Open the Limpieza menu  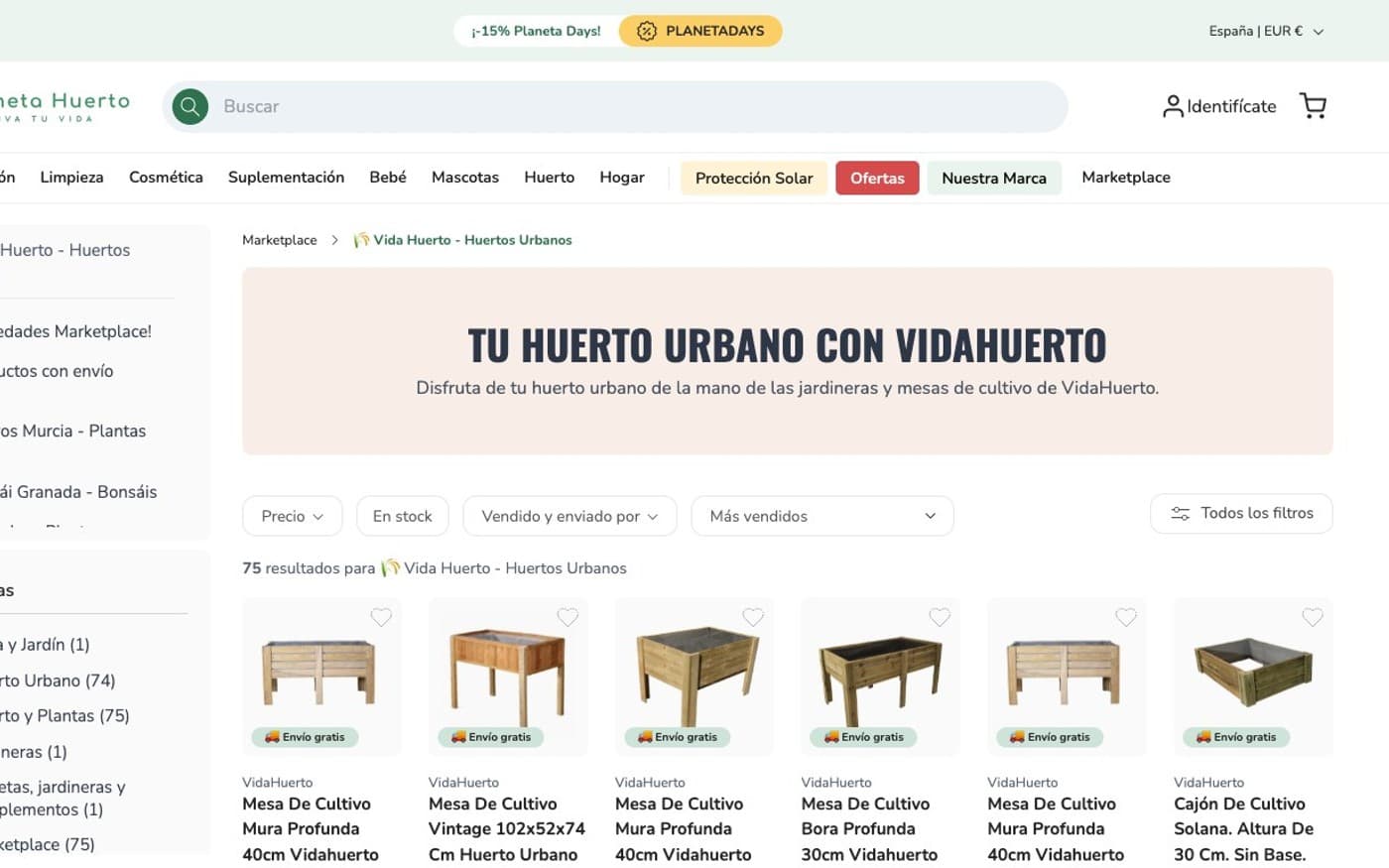tap(71, 177)
